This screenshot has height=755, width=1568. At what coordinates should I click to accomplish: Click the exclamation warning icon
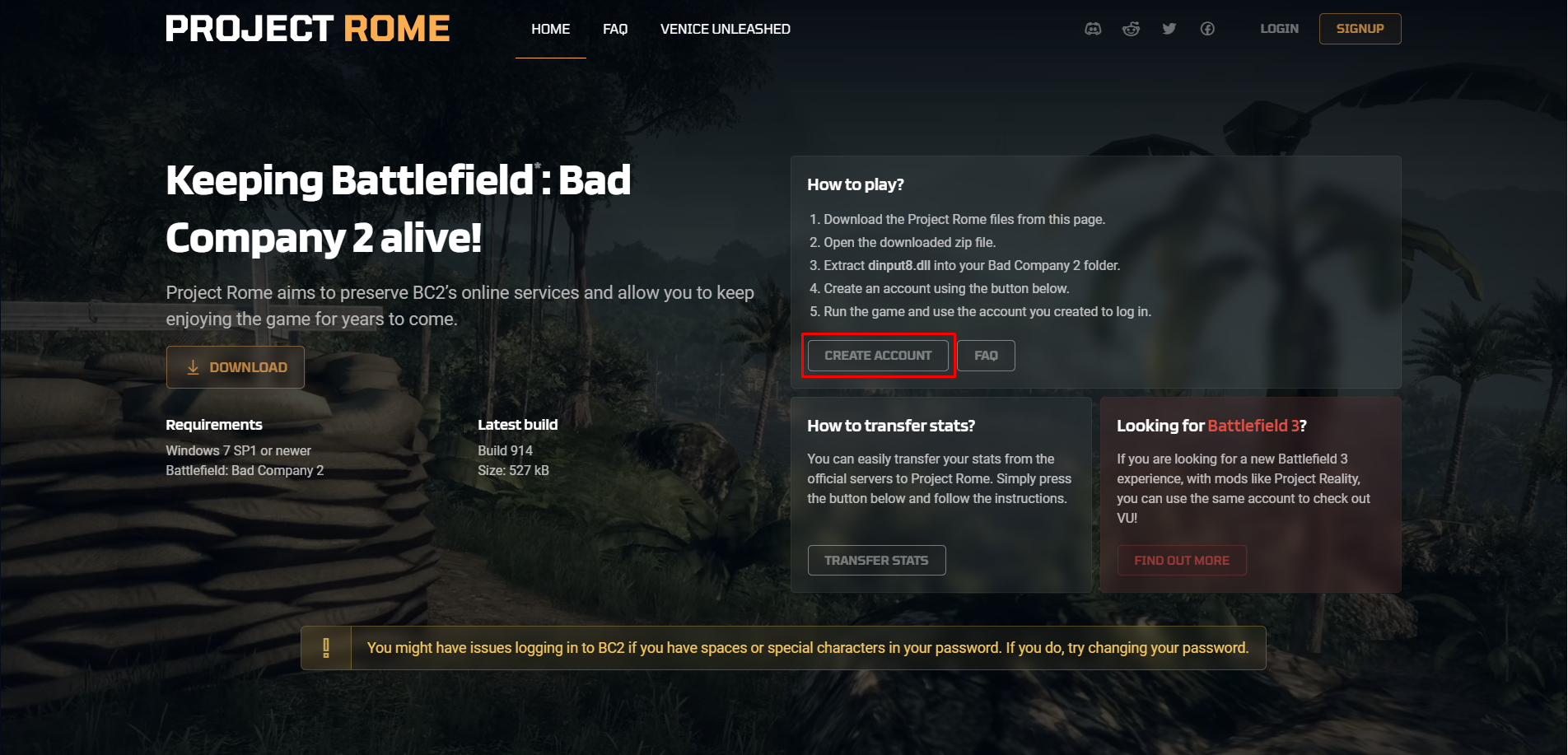(x=326, y=648)
